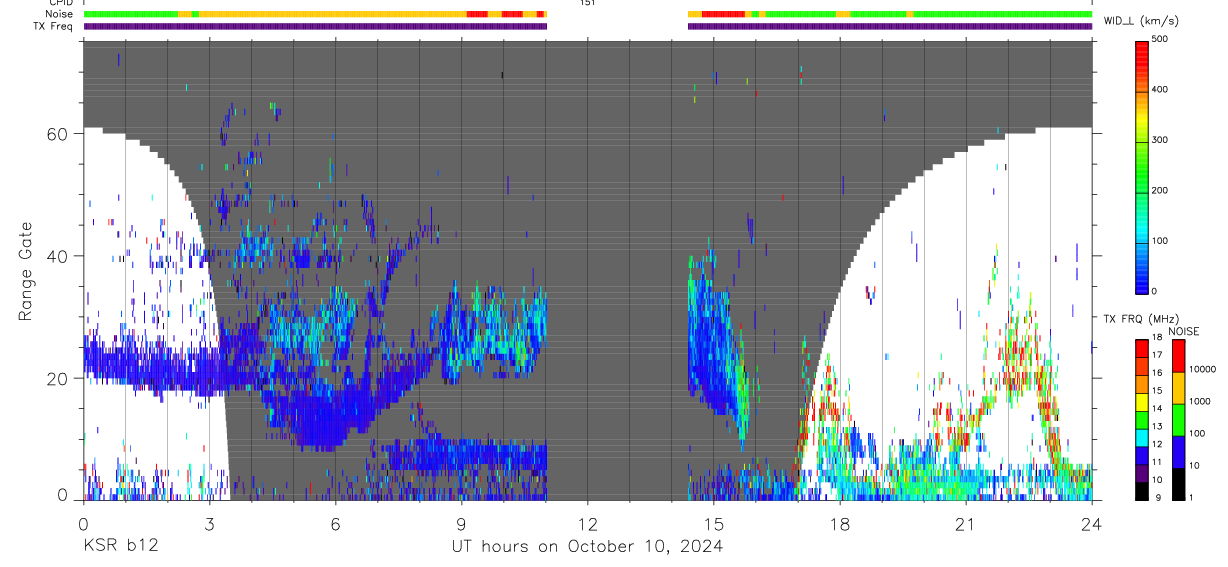
Task: Click the '18' hour label on time axis
Action: [840, 524]
